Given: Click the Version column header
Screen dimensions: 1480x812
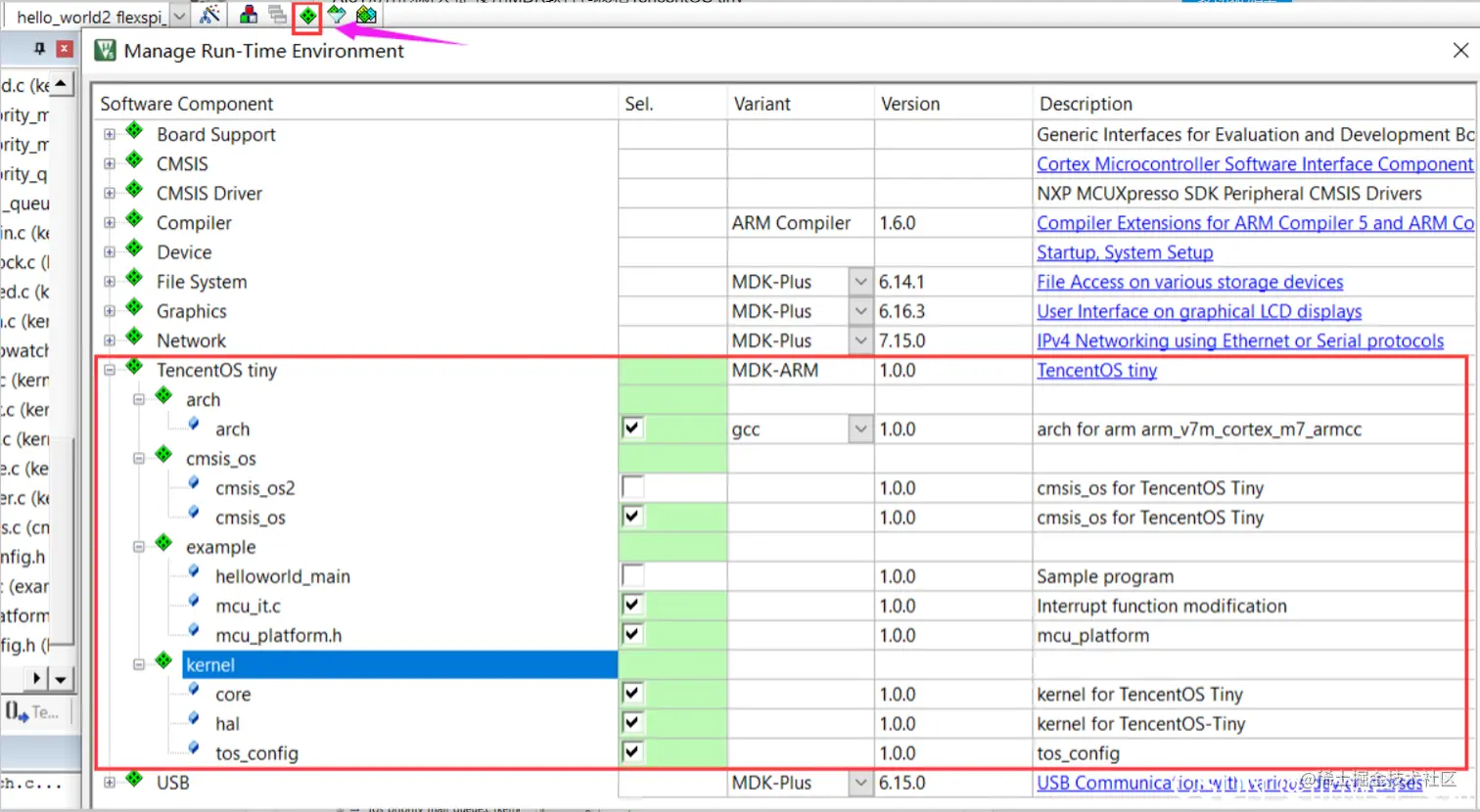Looking at the screenshot, I should point(953,104).
